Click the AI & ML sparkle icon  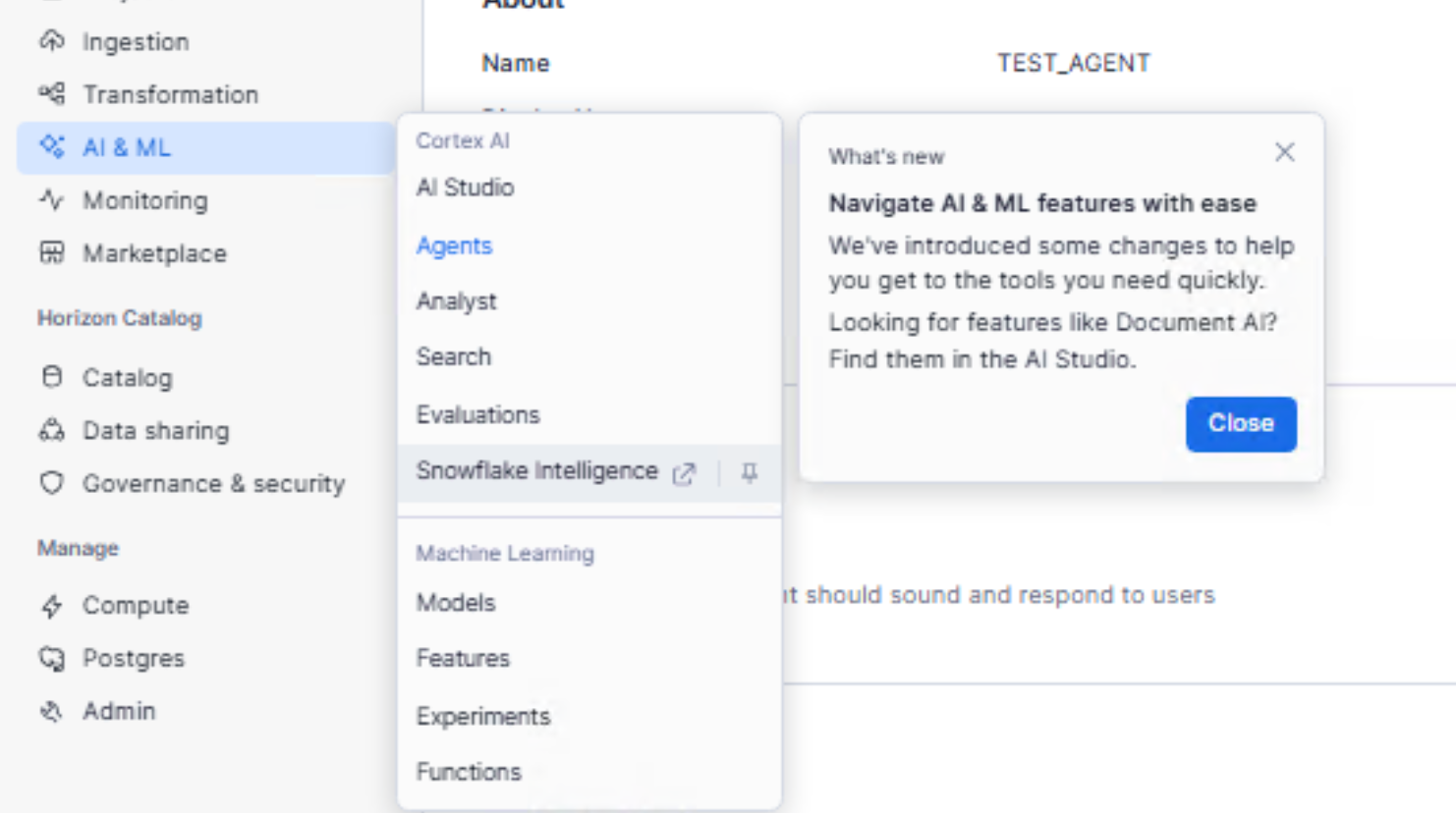[52, 147]
